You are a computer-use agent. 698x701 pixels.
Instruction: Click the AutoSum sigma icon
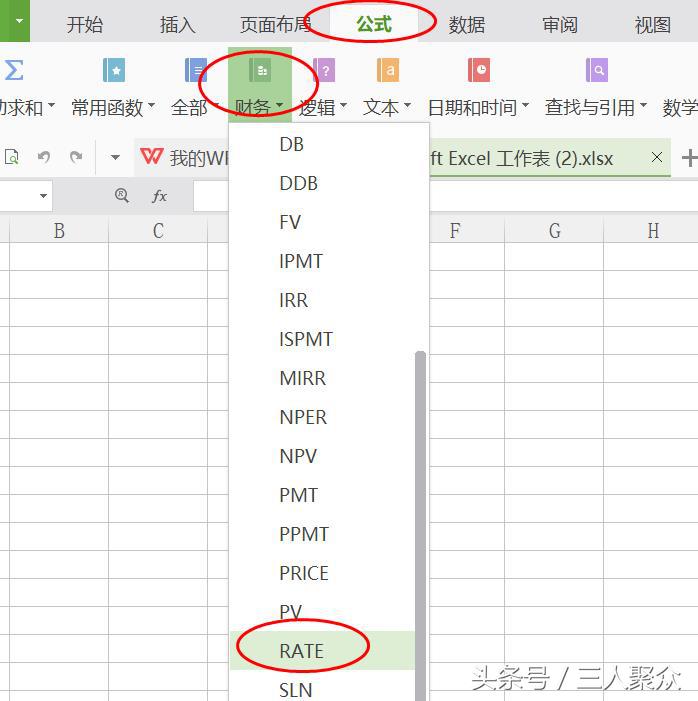tap(14, 70)
